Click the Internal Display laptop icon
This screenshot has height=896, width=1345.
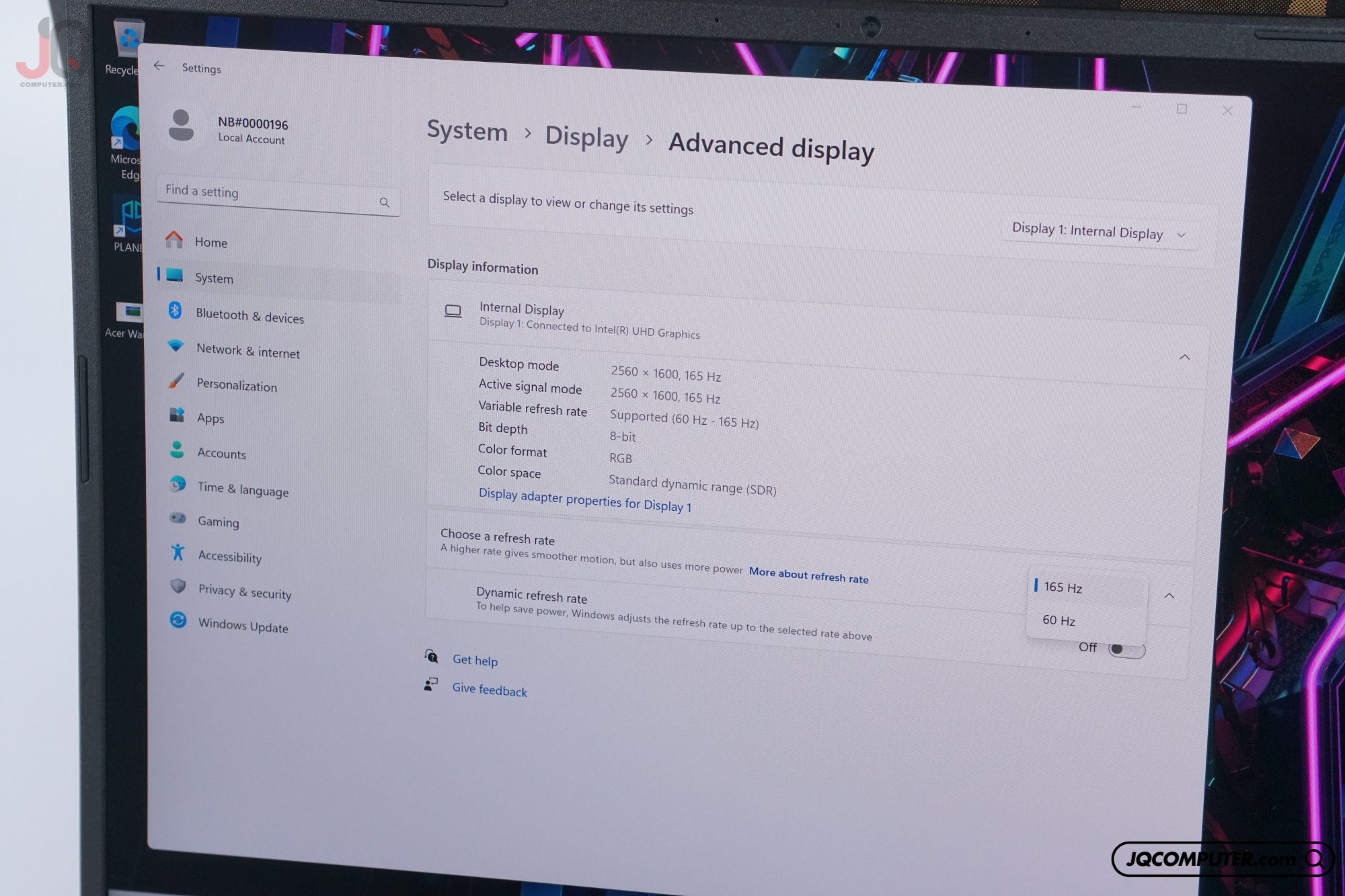coord(453,311)
